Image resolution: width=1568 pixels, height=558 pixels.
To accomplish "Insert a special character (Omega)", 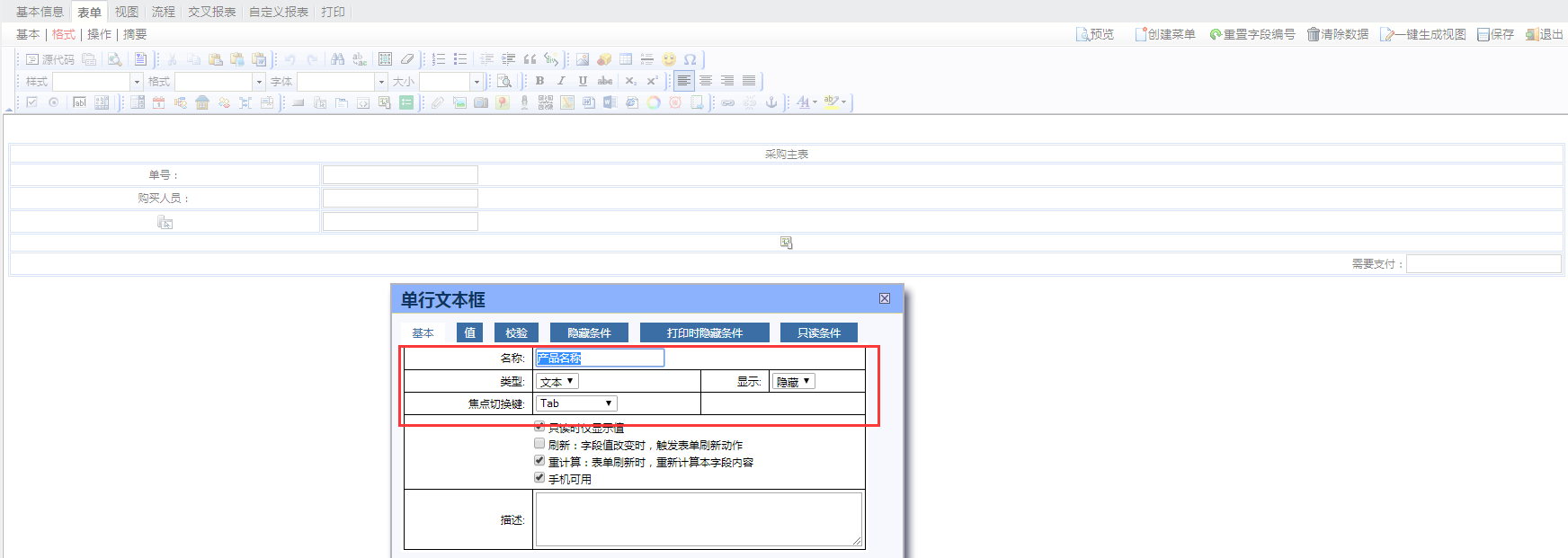I will tap(690, 59).
